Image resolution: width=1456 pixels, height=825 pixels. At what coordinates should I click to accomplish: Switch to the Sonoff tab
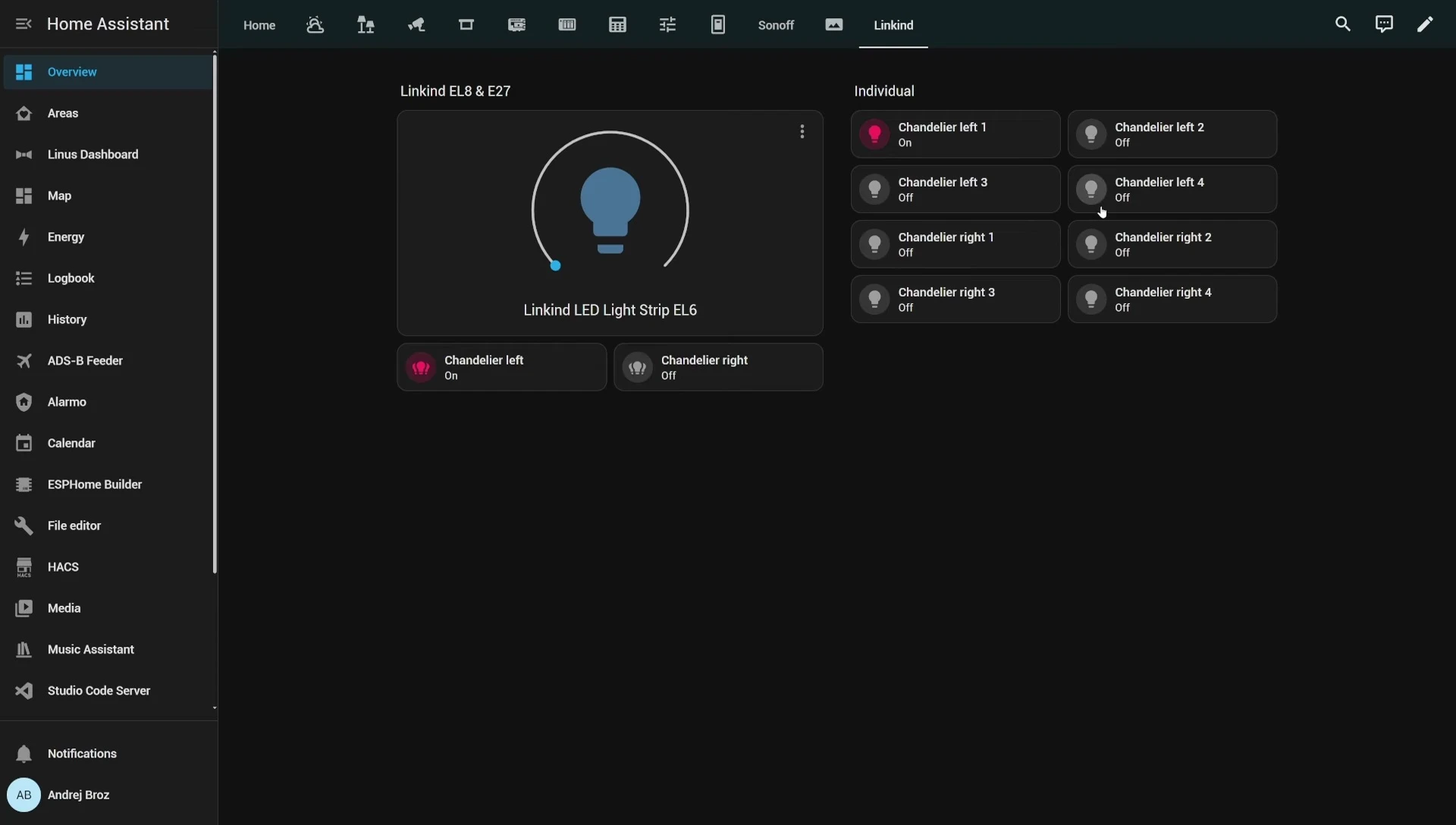click(776, 25)
